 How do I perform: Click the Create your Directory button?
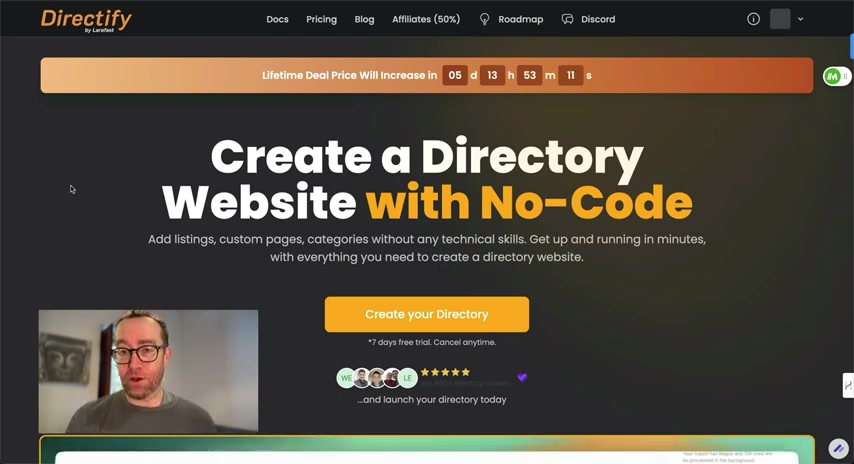coord(427,314)
